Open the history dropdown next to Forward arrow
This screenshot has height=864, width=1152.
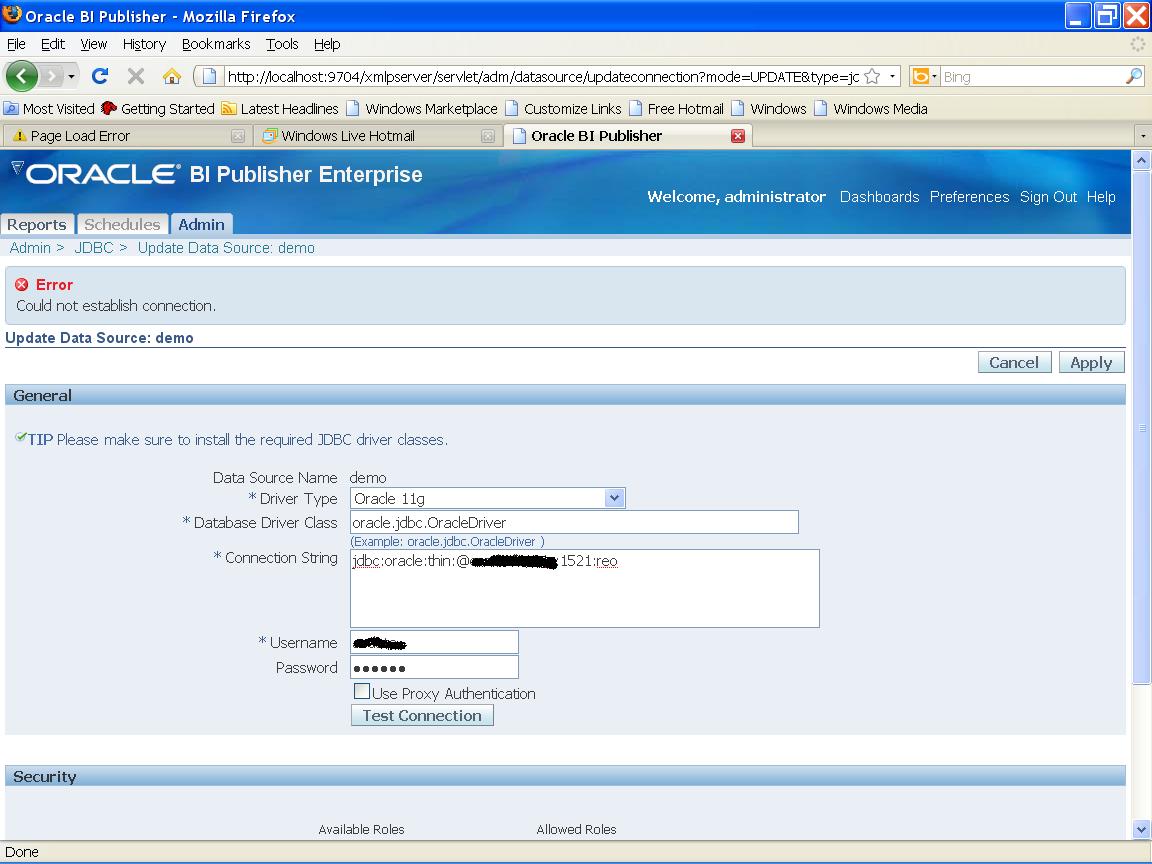point(71,76)
